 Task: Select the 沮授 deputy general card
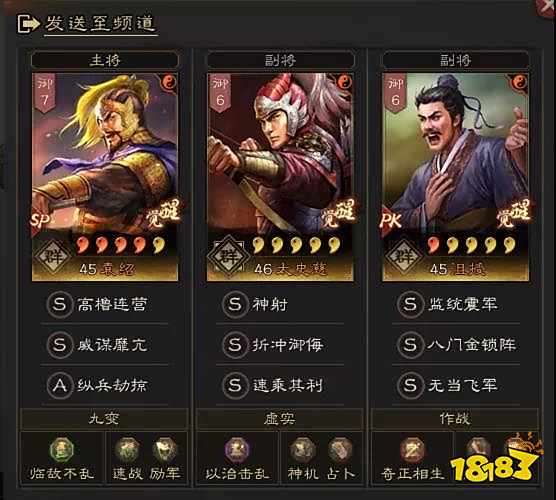(x=455, y=177)
